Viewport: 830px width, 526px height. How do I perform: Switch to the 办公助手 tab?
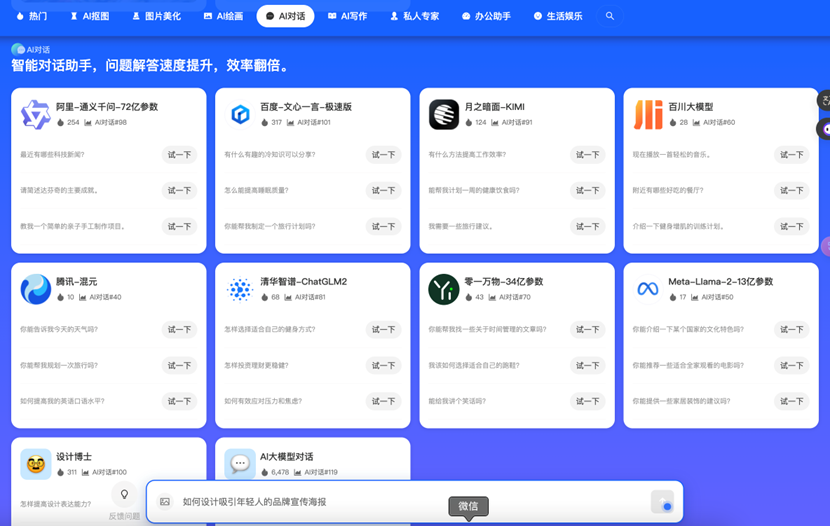[486, 16]
